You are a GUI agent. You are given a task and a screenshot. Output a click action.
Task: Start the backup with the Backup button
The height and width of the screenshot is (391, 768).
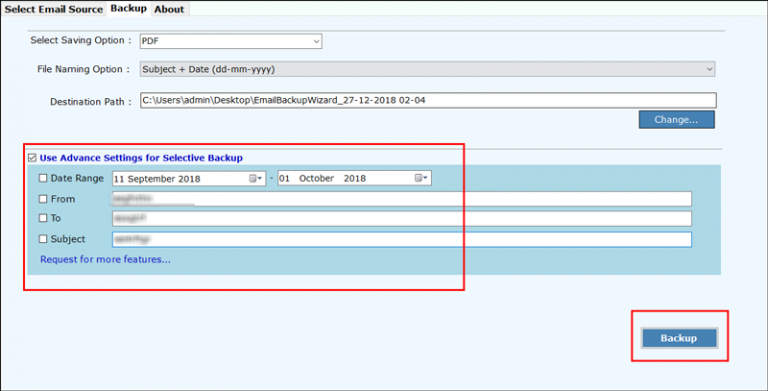[679, 338]
